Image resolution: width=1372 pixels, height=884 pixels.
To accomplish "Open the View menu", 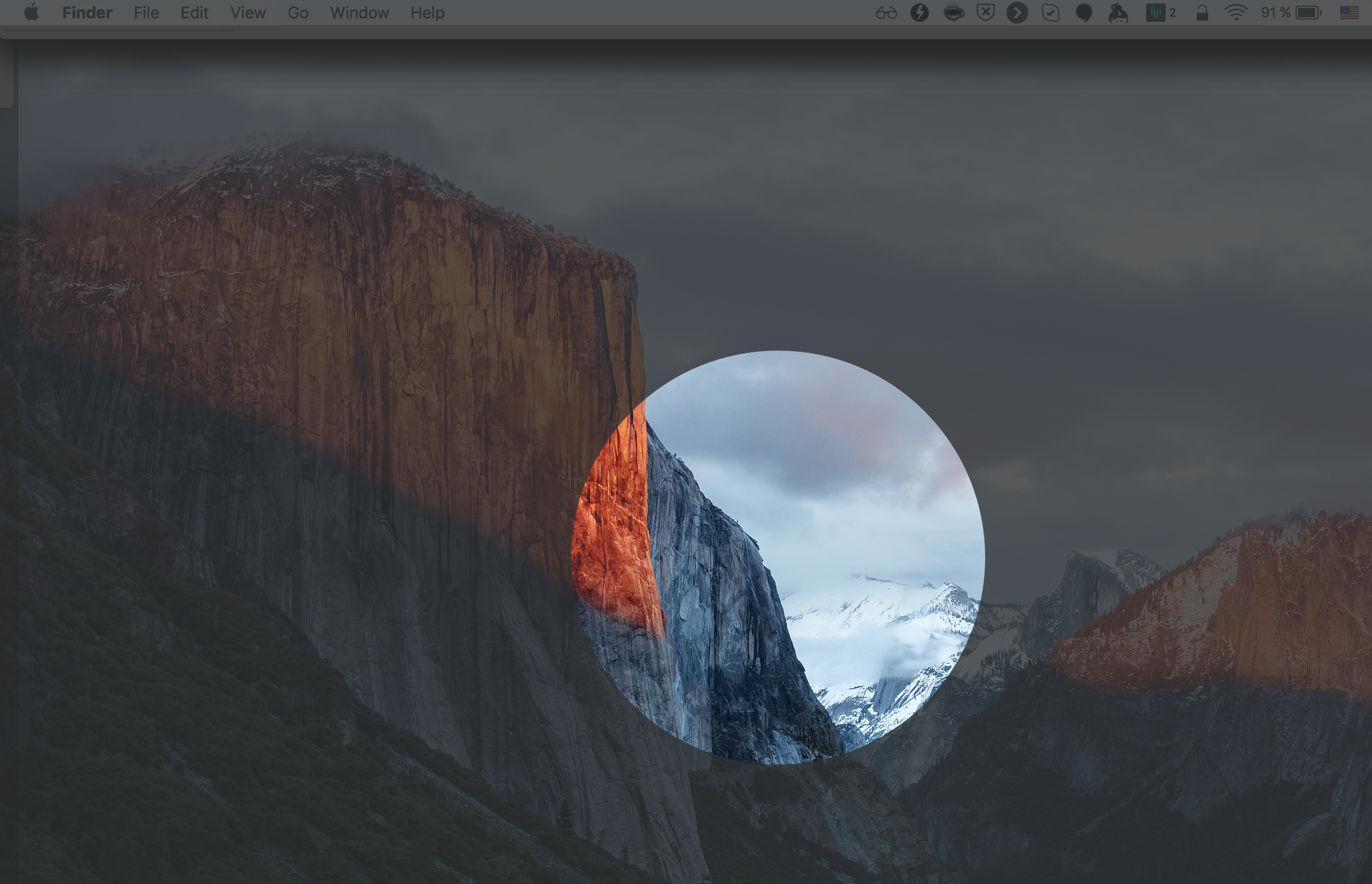I will coord(248,13).
